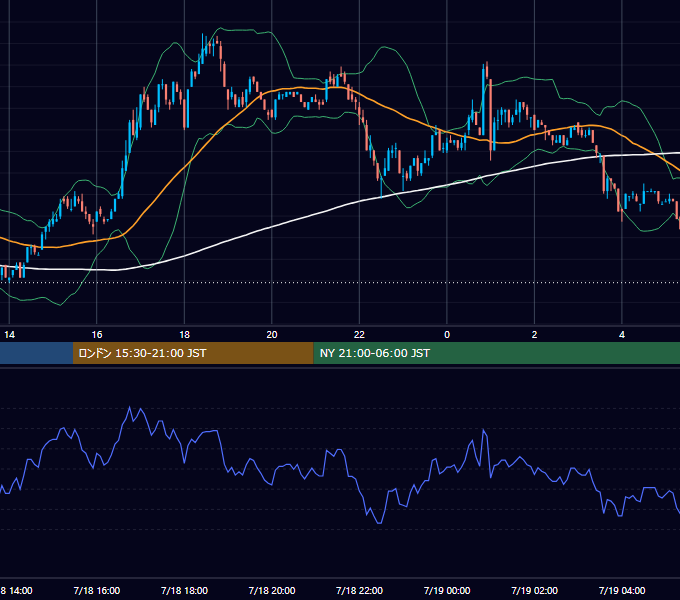The height and width of the screenshot is (600, 680).
Task: Click the 7/19 04:00 time label
Action: click(x=622, y=590)
